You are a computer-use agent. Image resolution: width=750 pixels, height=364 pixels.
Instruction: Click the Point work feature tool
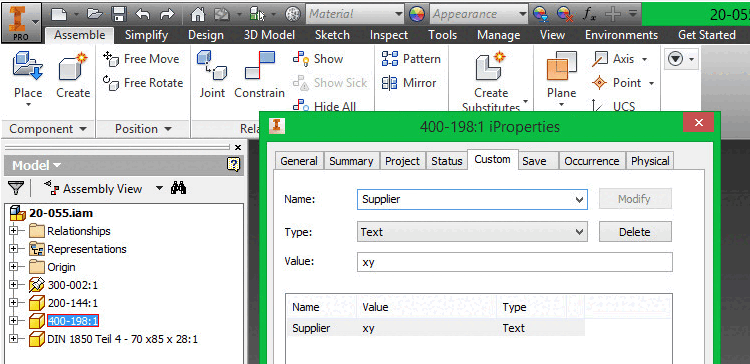click(623, 83)
